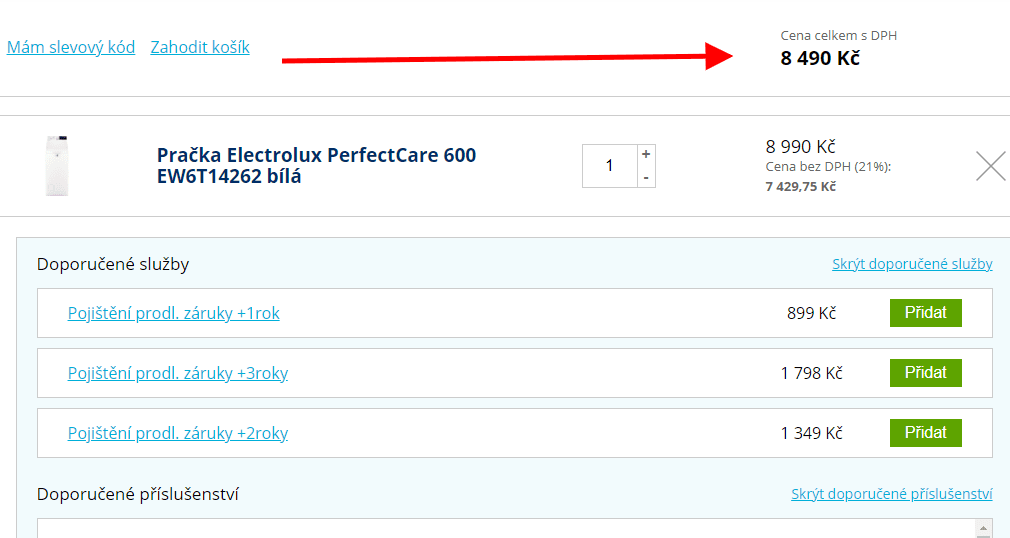Click the quantity input field
Viewport: 1010px width, 538px height.
(609, 166)
